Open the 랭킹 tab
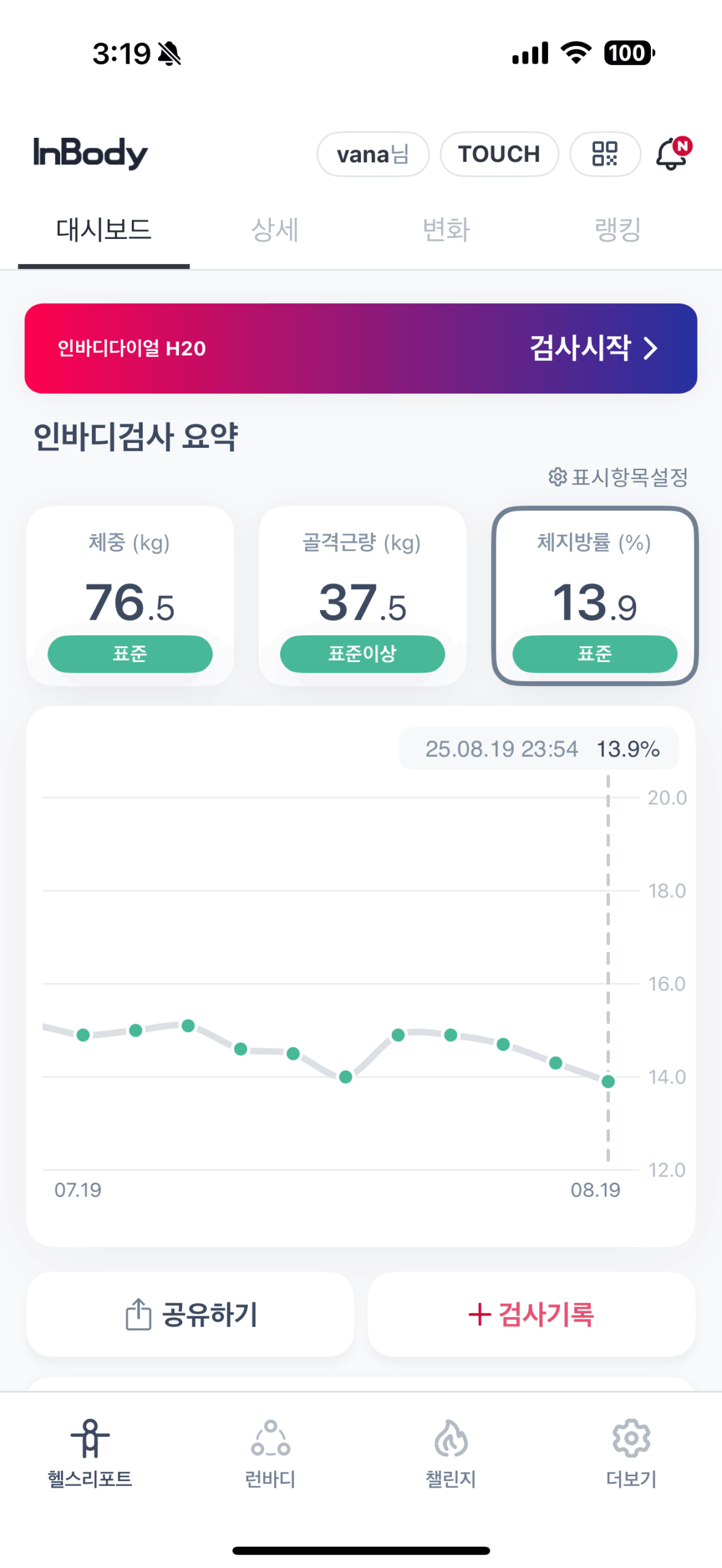Image resolution: width=722 pixels, height=1568 pixels. [618, 230]
